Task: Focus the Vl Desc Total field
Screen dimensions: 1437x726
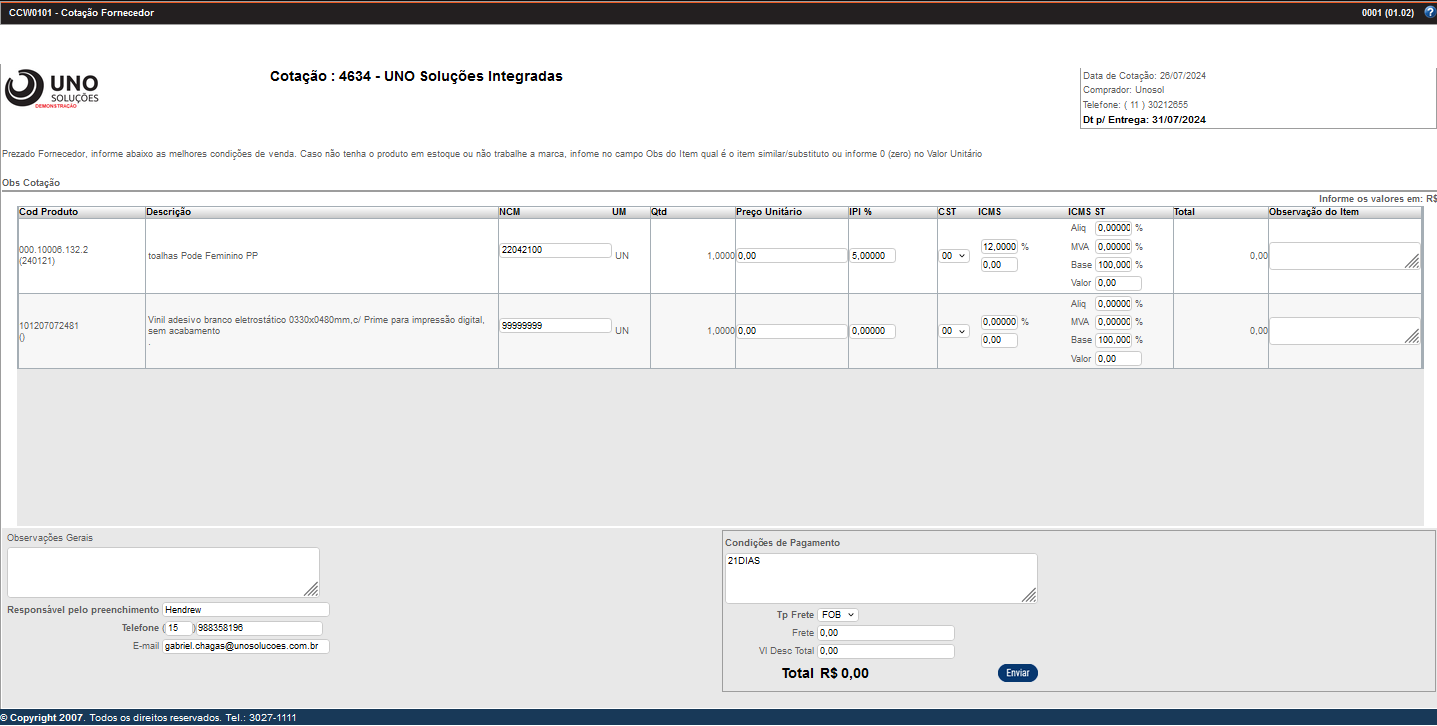Action: click(885, 652)
